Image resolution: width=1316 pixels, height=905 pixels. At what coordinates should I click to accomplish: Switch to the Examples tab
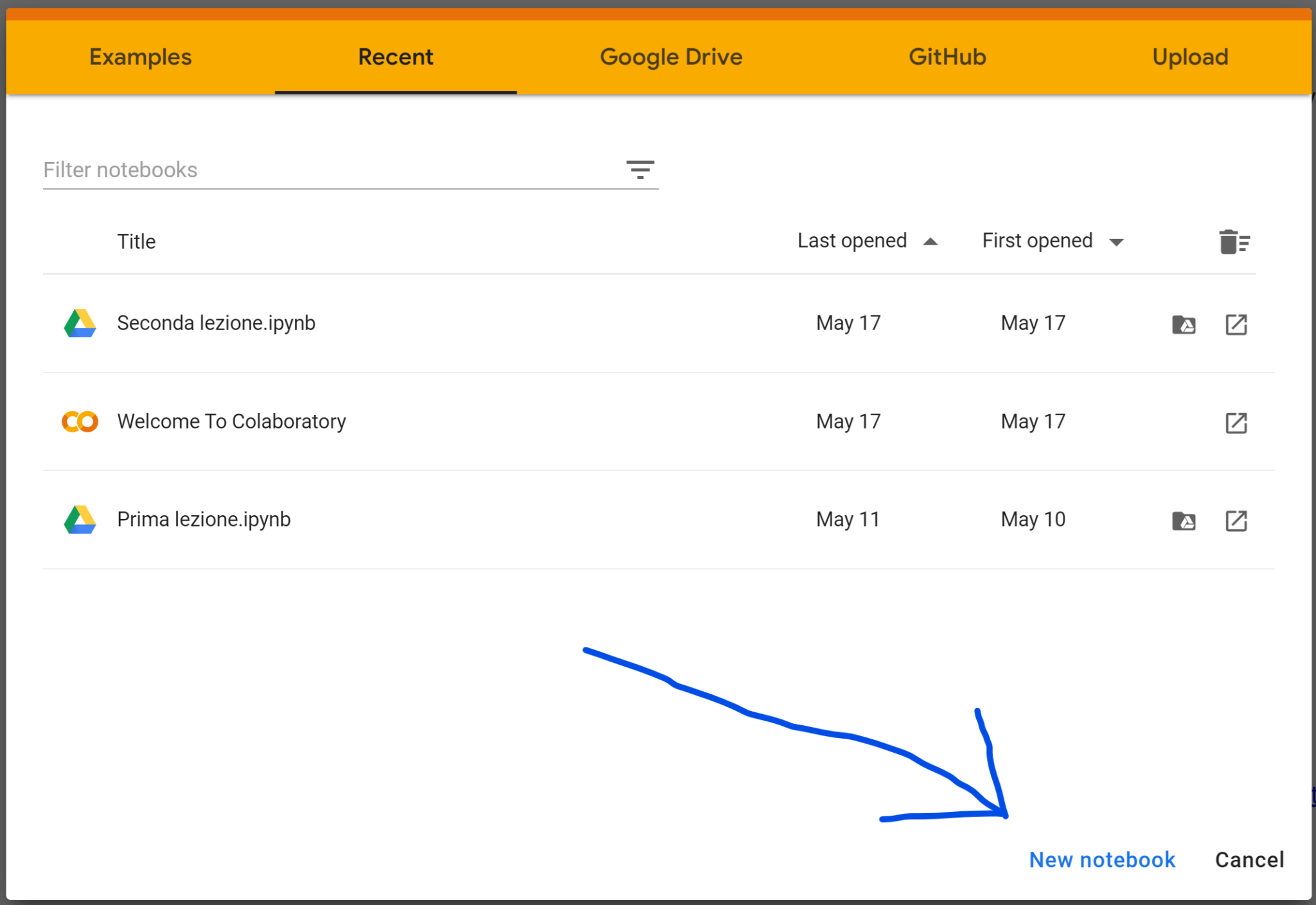pyautogui.click(x=140, y=57)
